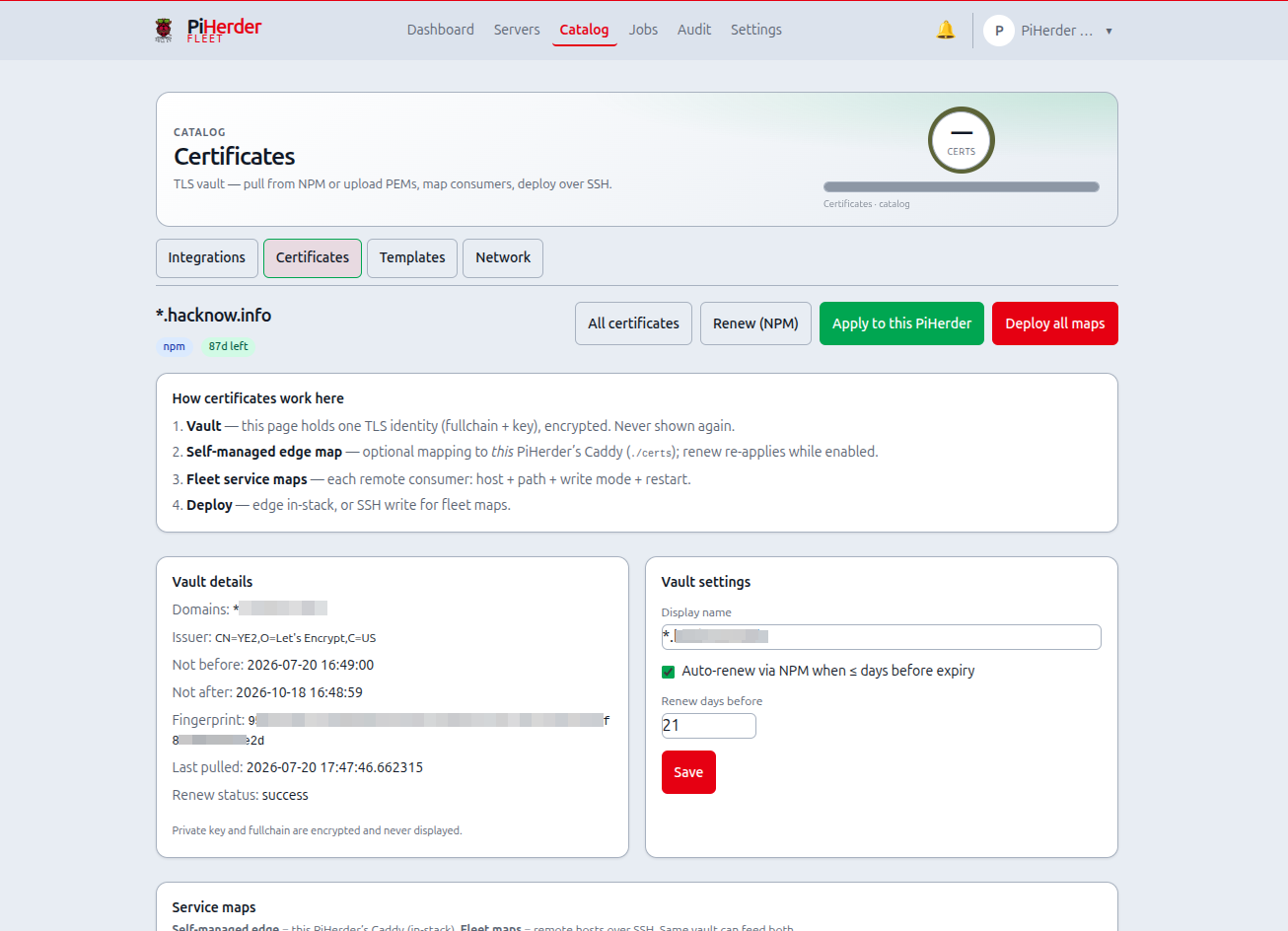This screenshot has width=1288, height=931.
Task: Open the notifications bell
Action: pyautogui.click(x=946, y=30)
